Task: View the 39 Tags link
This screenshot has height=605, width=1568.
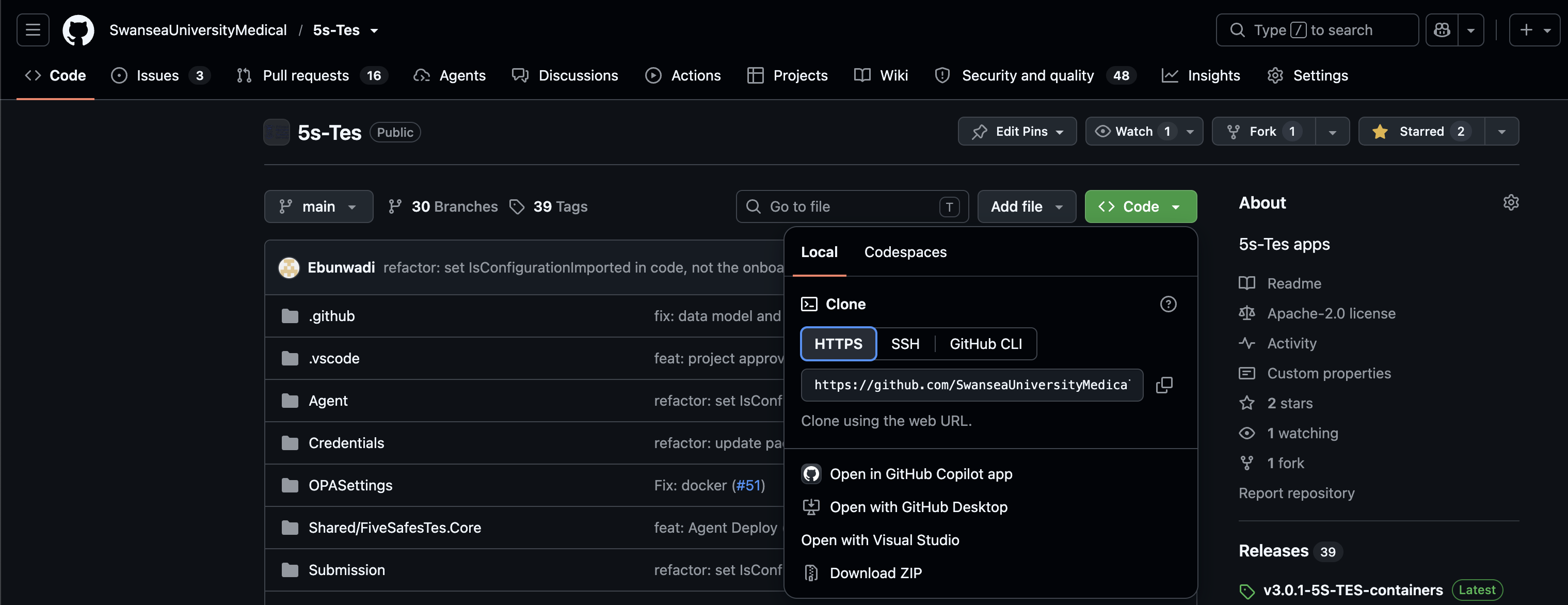Action: (x=549, y=207)
